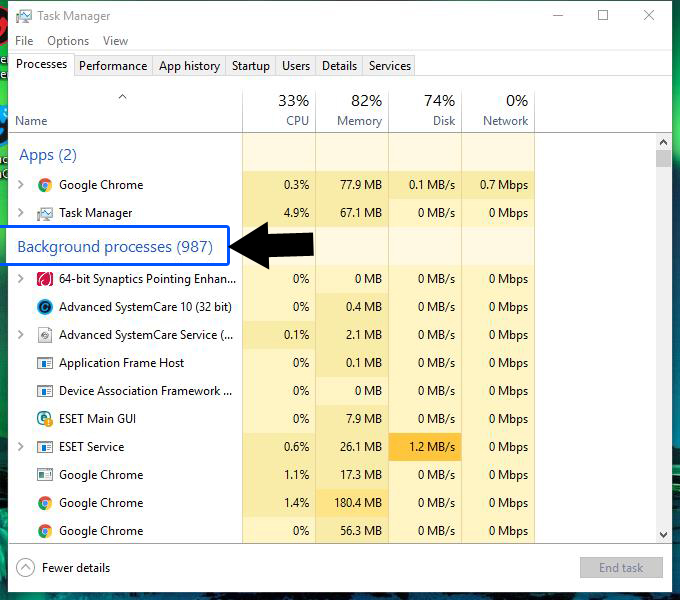Viewport: 680px width, 600px height.
Task: Switch to the Users tab
Action: pyautogui.click(x=296, y=66)
